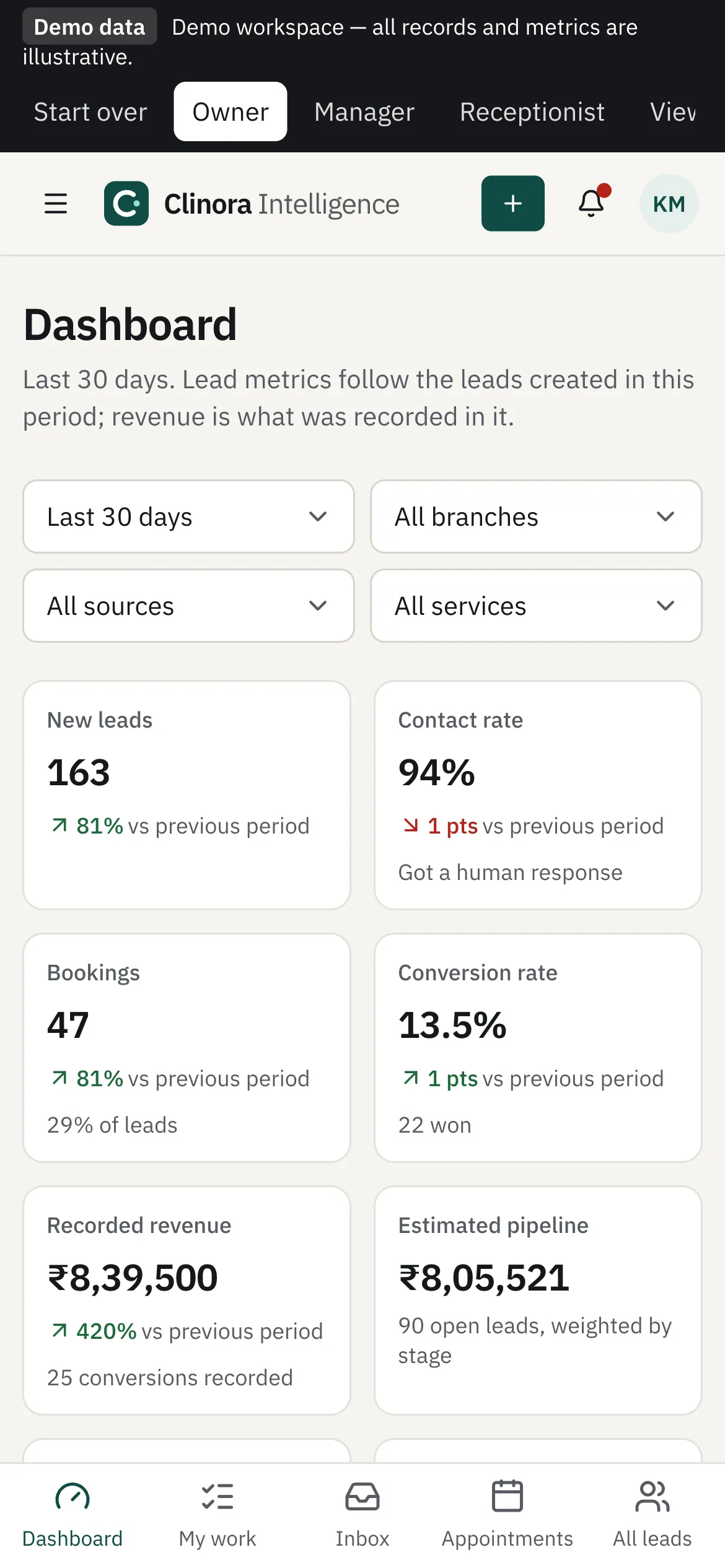Open the Recorded revenue card
The image size is (725, 1568).
187,1300
